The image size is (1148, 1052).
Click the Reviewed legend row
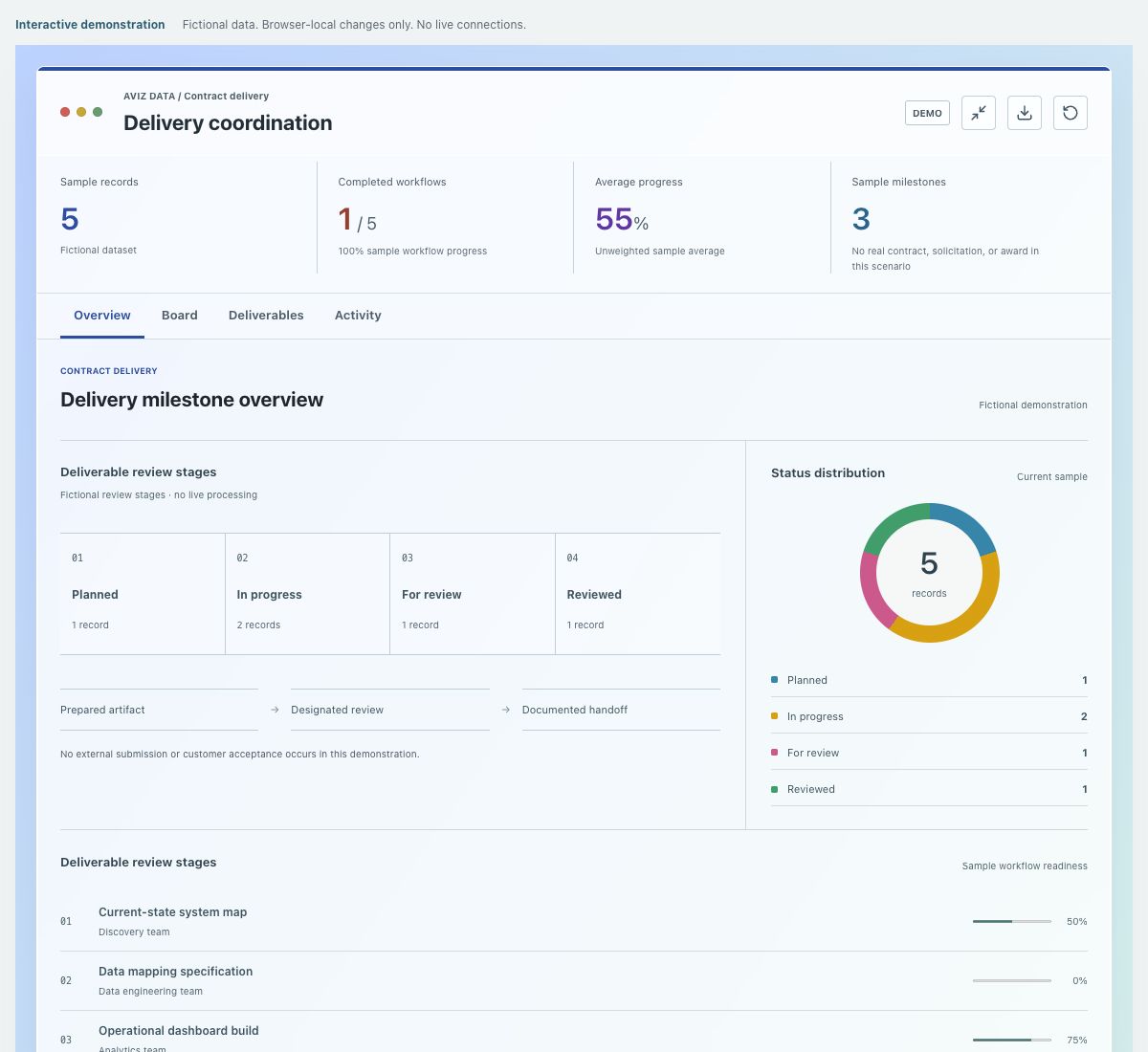coord(929,789)
